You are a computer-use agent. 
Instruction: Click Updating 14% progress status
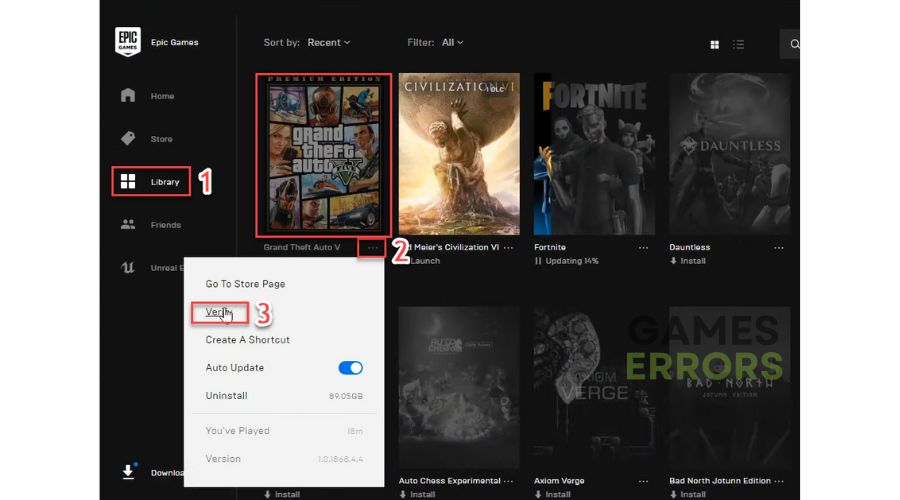click(x=572, y=261)
